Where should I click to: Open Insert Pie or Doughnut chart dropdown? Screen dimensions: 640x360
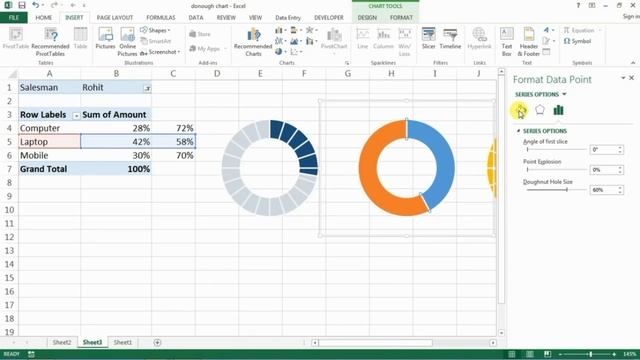[x=280, y=51]
